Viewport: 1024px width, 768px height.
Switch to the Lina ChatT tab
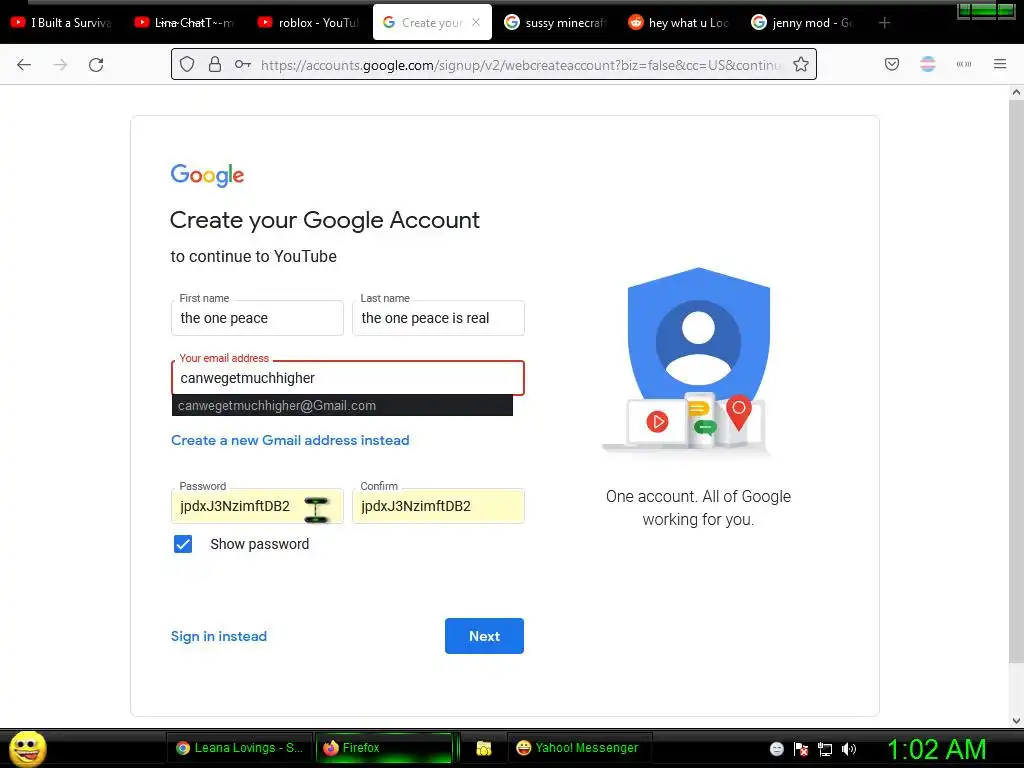[185, 23]
